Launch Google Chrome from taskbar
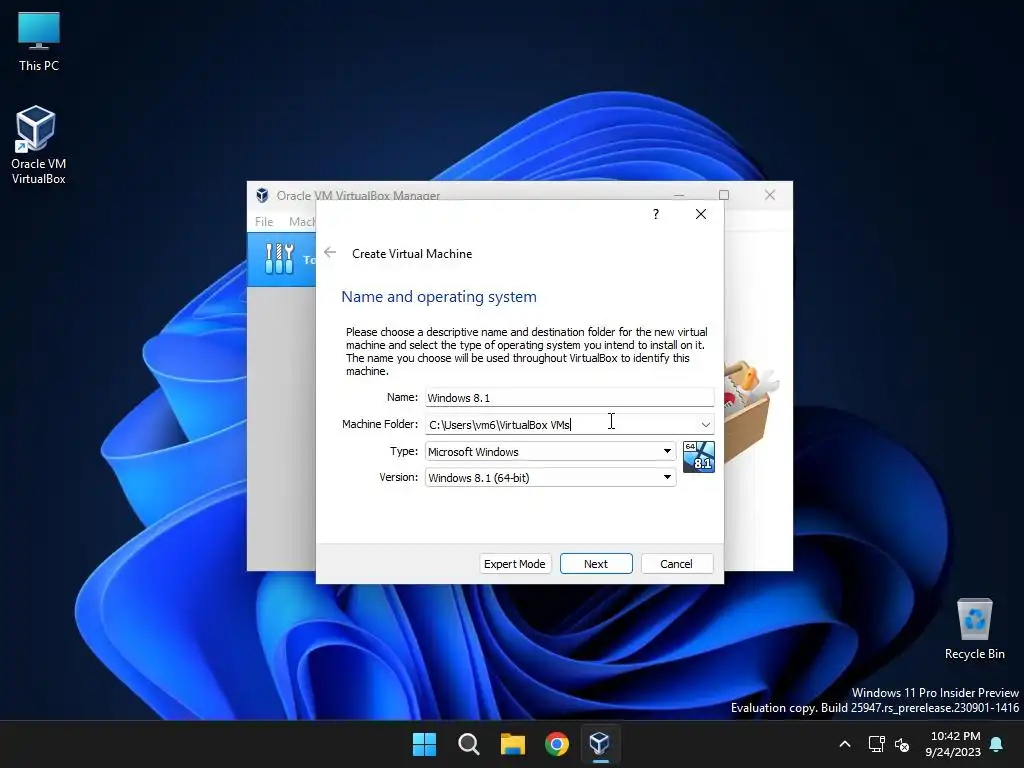Image resolution: width=1024 pixels, height=768 pixels. (x=556, y=744)
